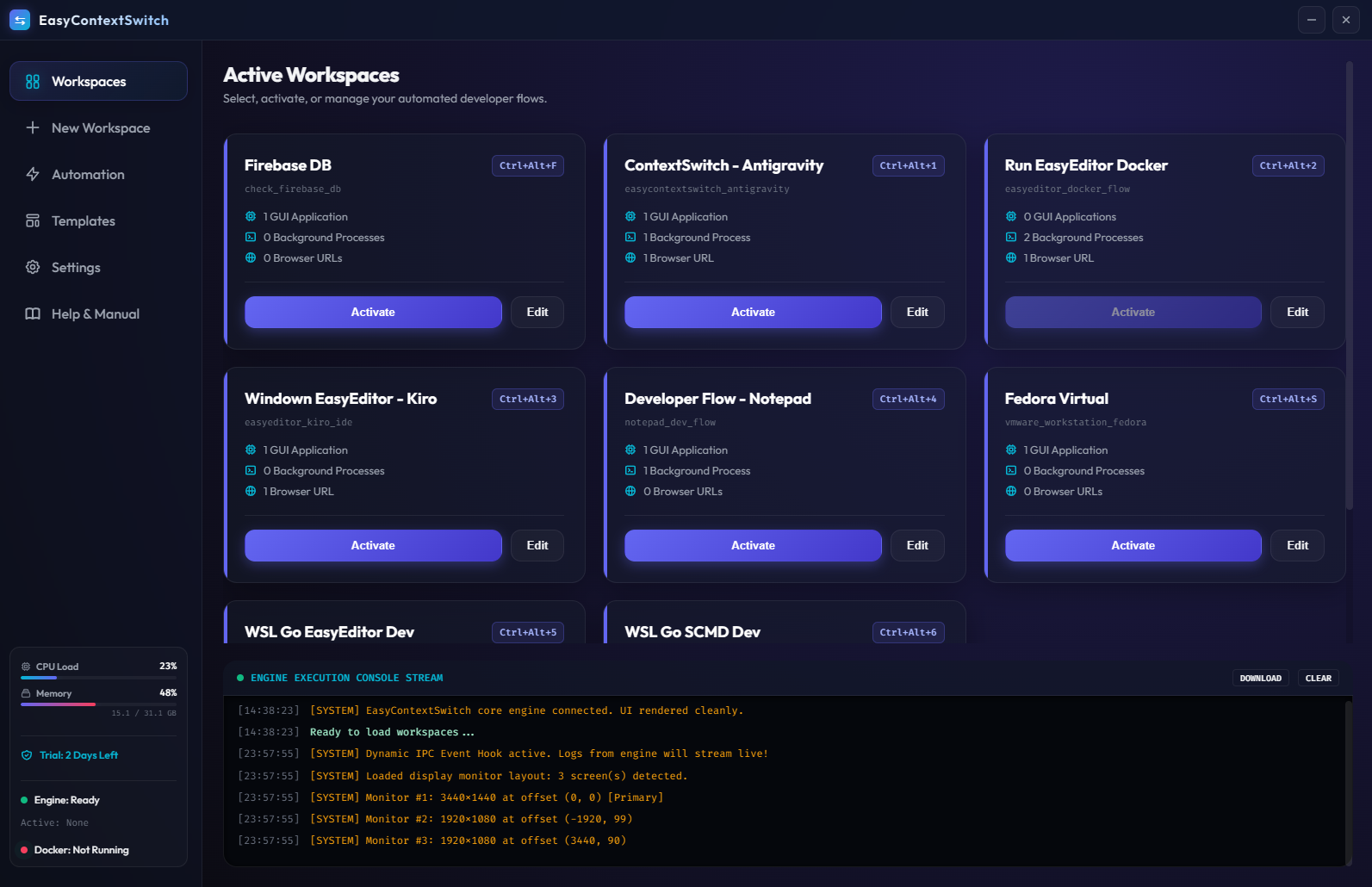Activate the Run EasyEditor Docker workspace

1133,312
